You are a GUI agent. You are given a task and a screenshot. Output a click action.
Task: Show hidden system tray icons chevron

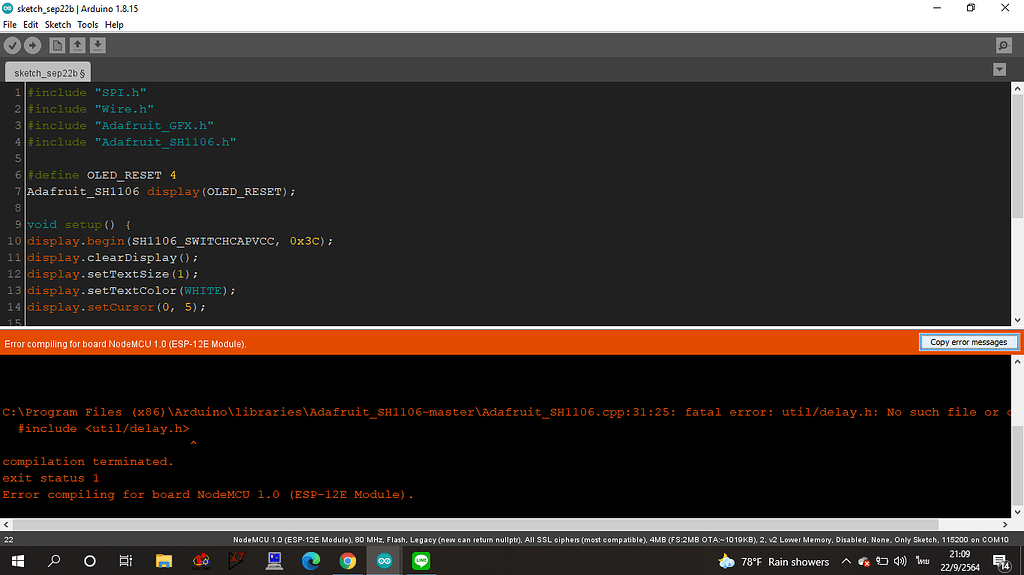coord(846,561)
